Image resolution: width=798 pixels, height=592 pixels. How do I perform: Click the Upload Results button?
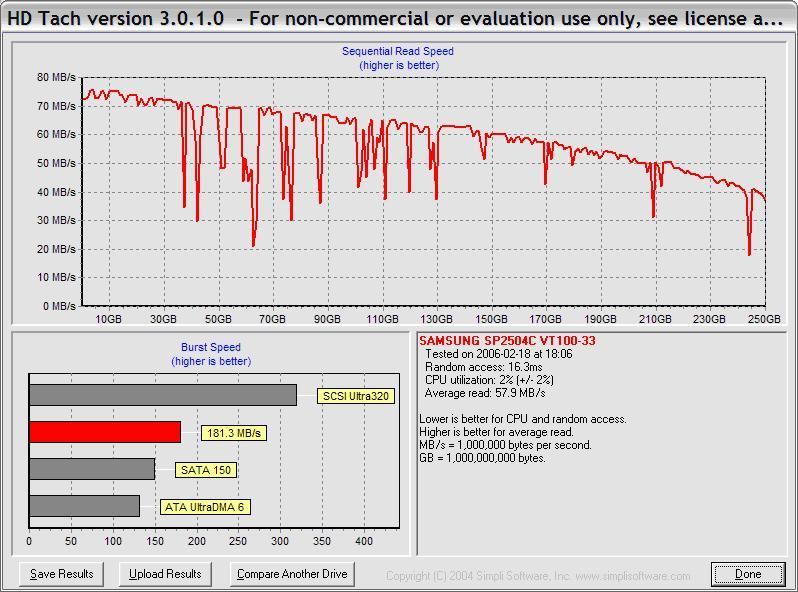pos(165,574)
